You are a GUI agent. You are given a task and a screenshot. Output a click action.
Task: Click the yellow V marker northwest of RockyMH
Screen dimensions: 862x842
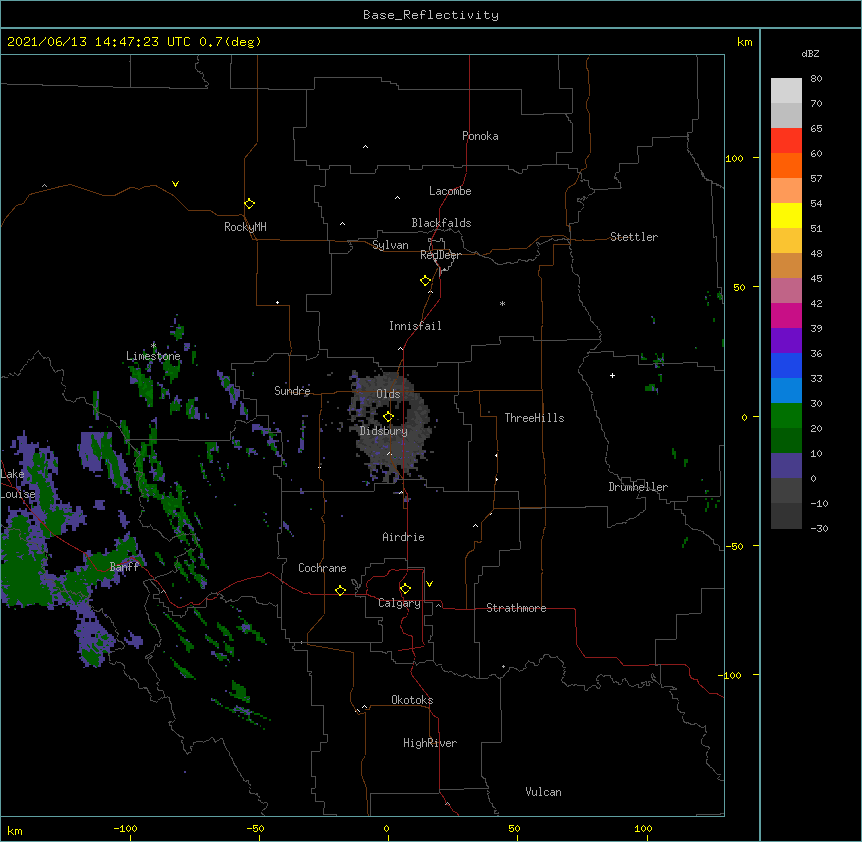[x=175, y=184]
